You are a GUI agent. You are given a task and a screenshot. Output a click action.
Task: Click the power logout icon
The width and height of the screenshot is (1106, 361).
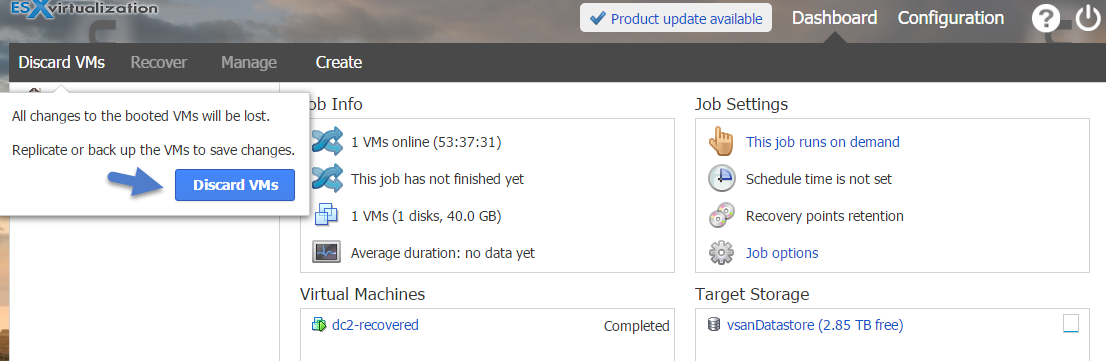[x=1088, y=18]
